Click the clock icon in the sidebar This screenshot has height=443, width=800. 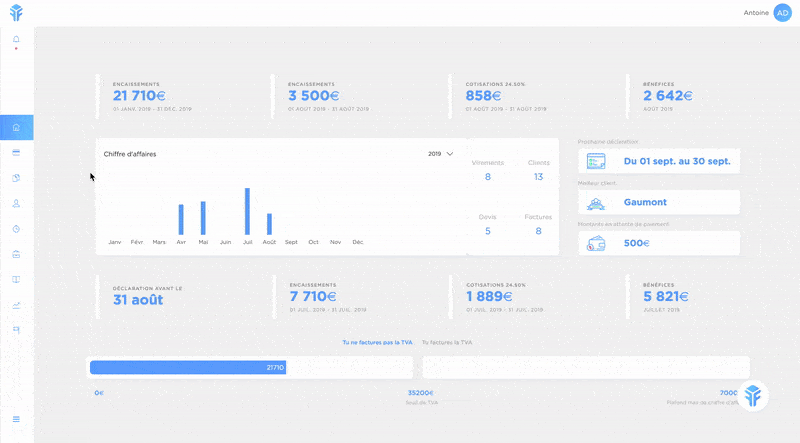16,229
